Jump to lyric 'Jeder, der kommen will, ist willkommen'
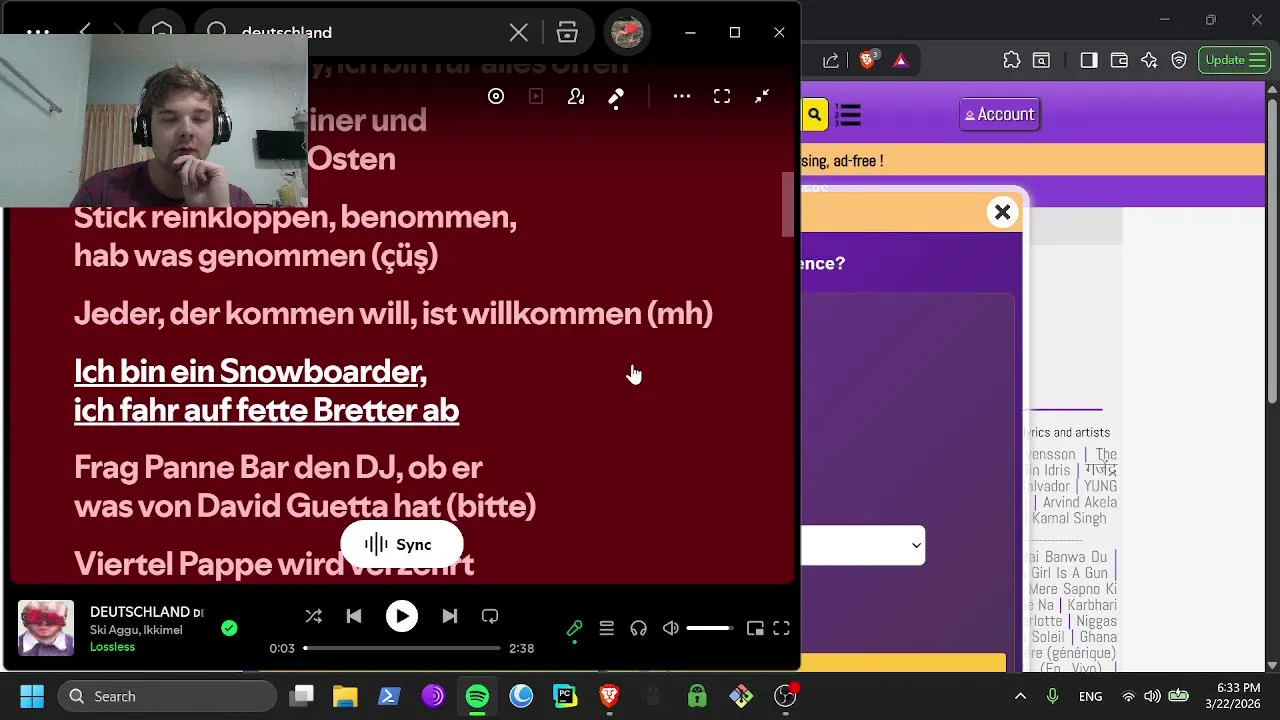 pos(393,314)
